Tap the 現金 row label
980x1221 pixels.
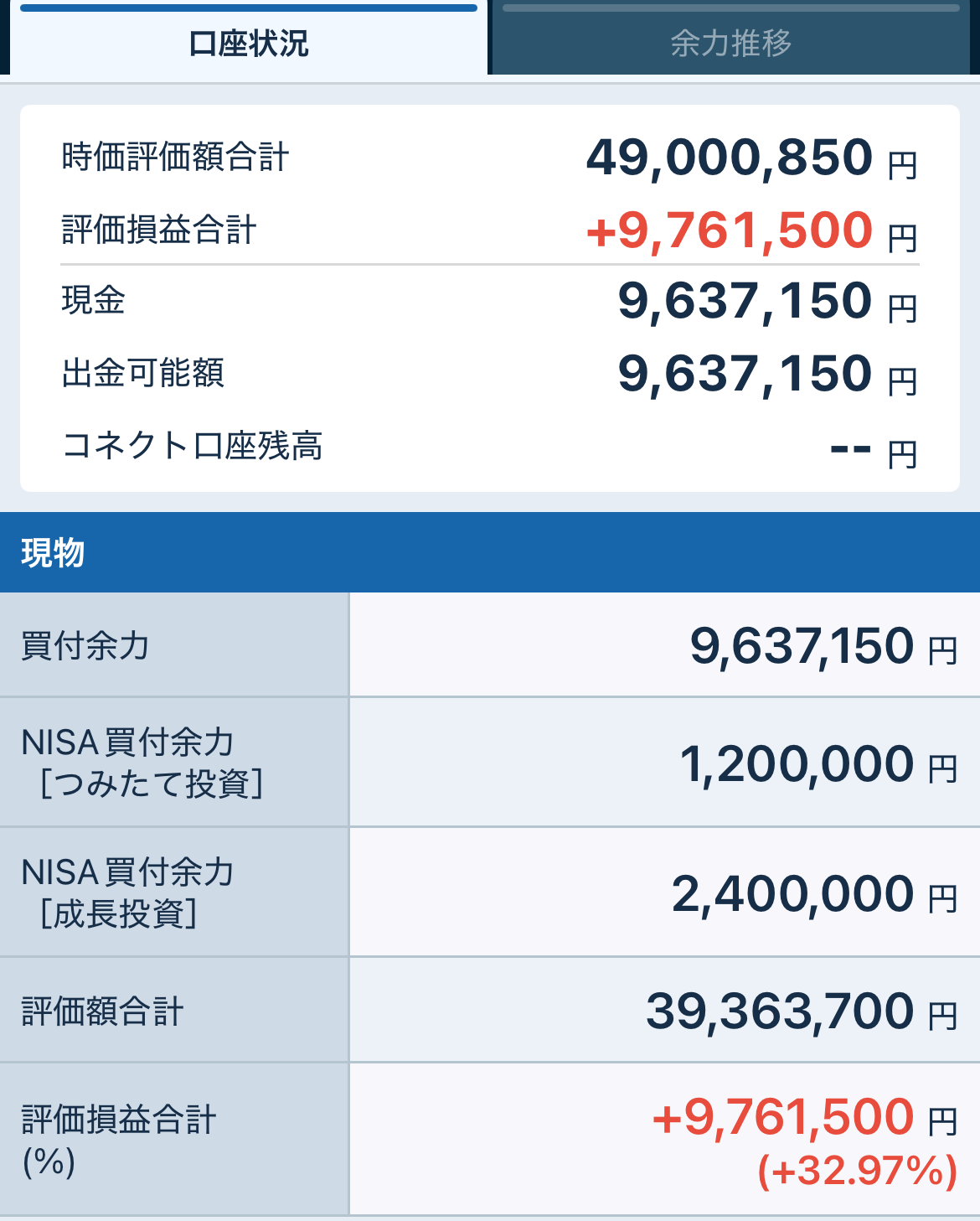coord(93,300)
